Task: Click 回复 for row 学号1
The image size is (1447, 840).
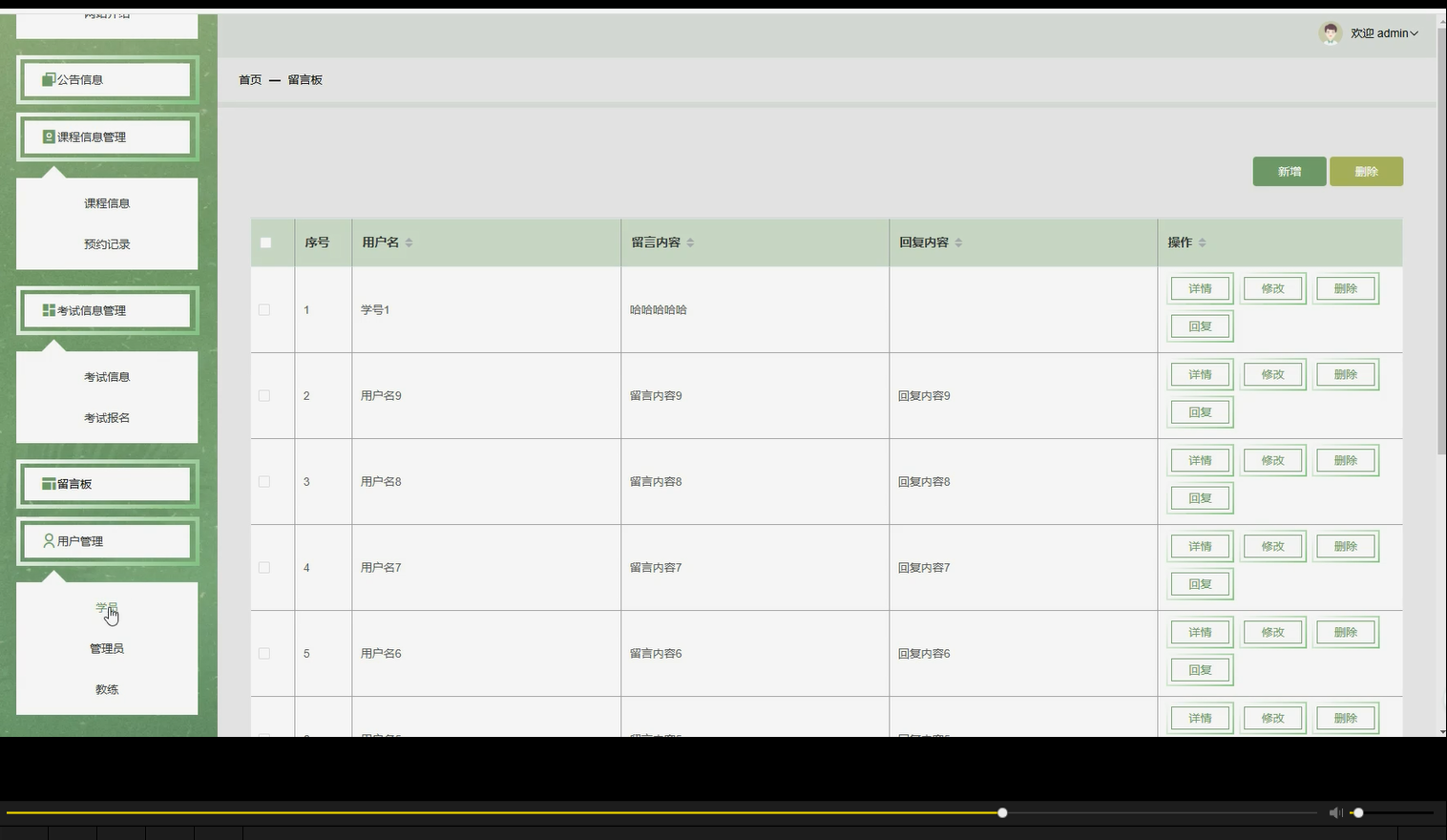Action: point(1201,326)
